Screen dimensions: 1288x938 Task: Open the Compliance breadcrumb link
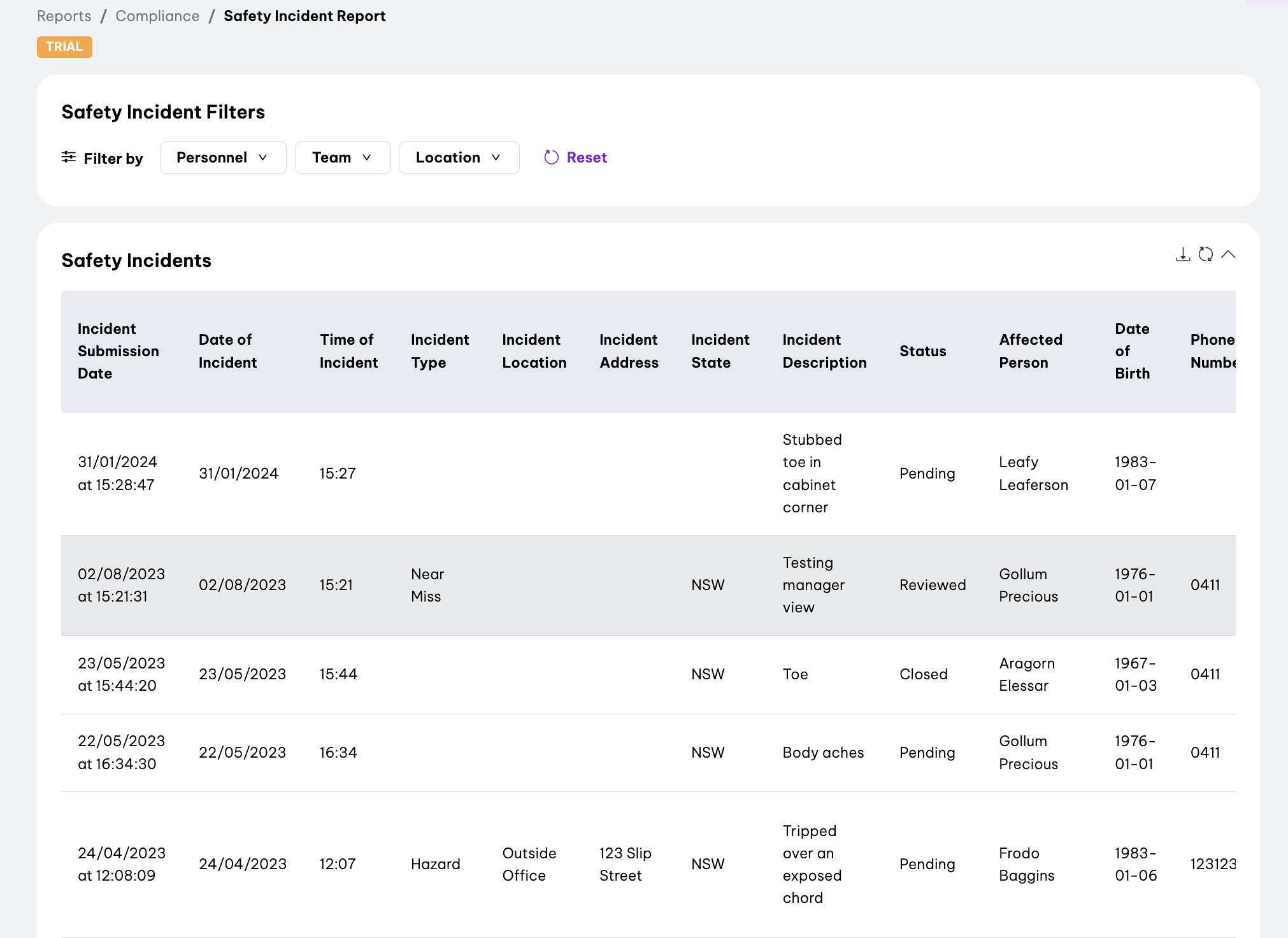tap(157, 15)
